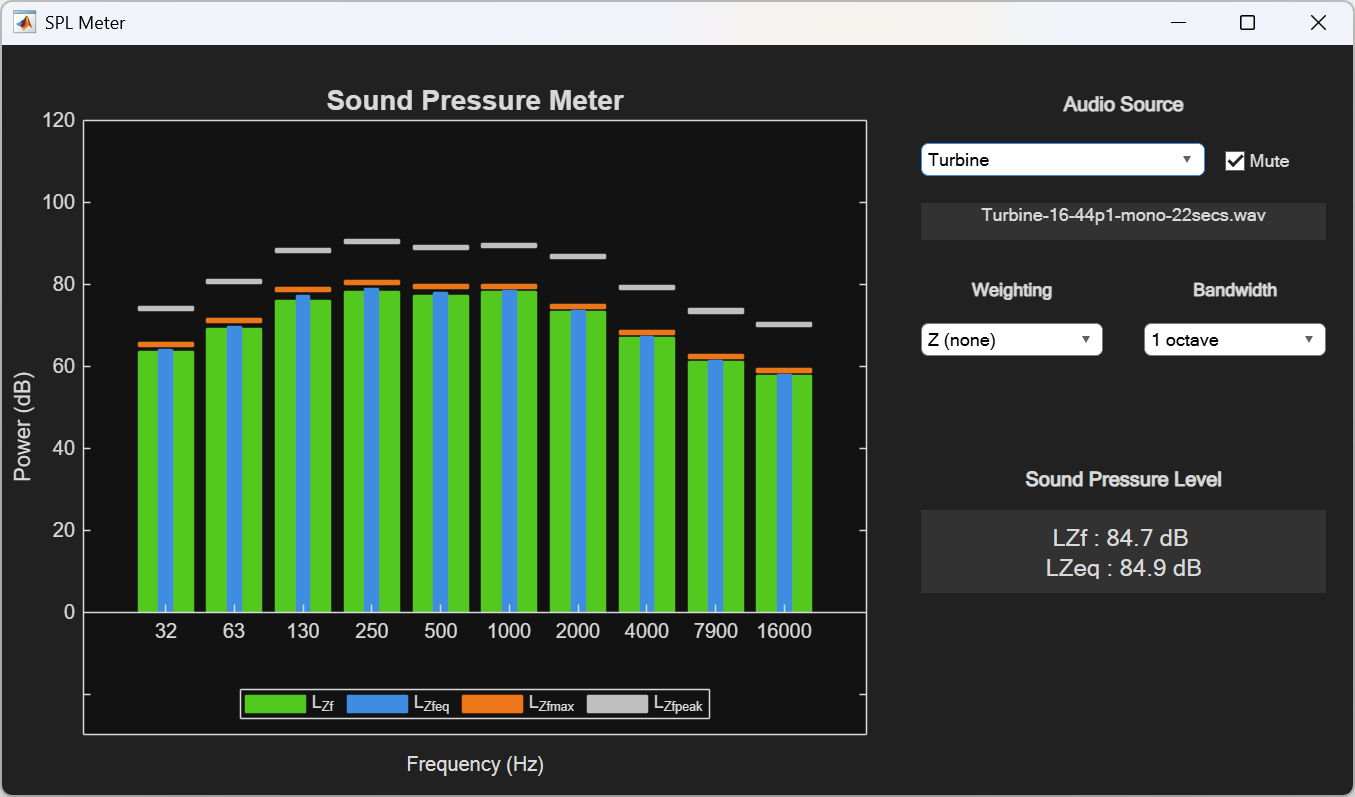Viewport: 1355px width, 797px height.
Task: Close the SPL Meter window
Action: [x=1318, y=22]
